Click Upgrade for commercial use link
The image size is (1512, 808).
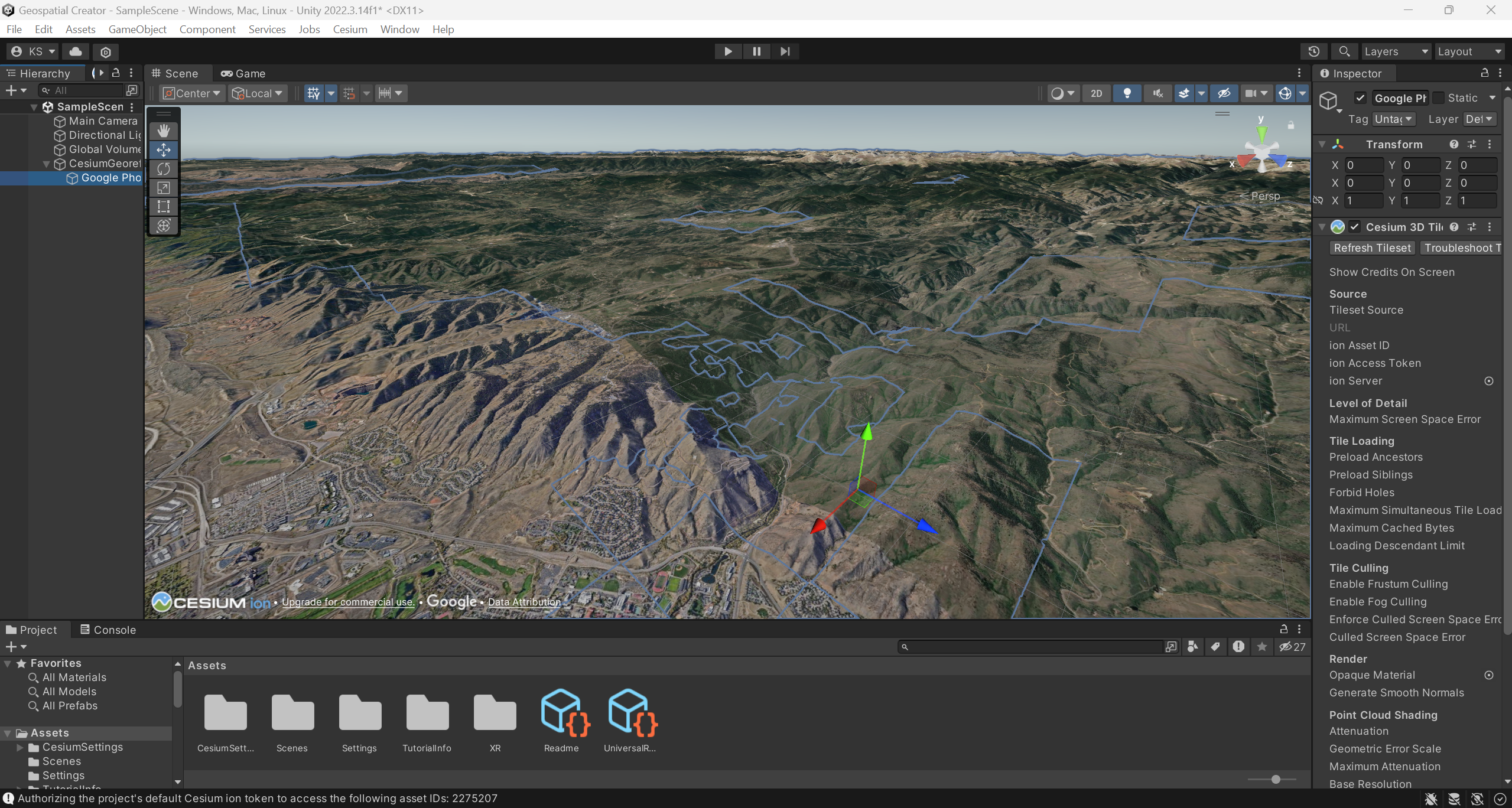pyautogui.click(x=348, y=602)
